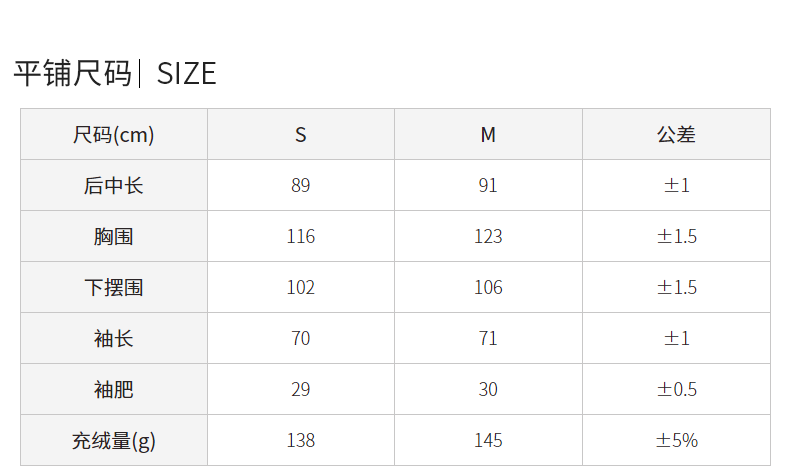Viewport: 790px width, 468px height.
Task: Click the S value 89 cell
Action: tap(301, 185)
